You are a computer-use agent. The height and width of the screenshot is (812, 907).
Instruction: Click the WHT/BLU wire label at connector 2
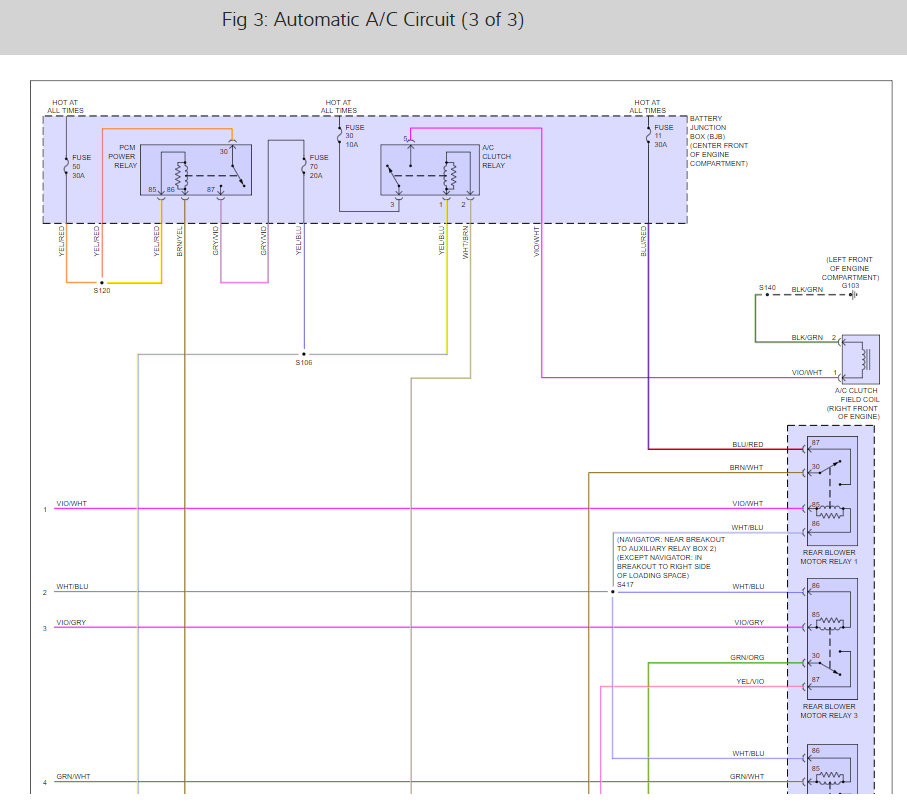pyautogui.click(x=72, y=586)
